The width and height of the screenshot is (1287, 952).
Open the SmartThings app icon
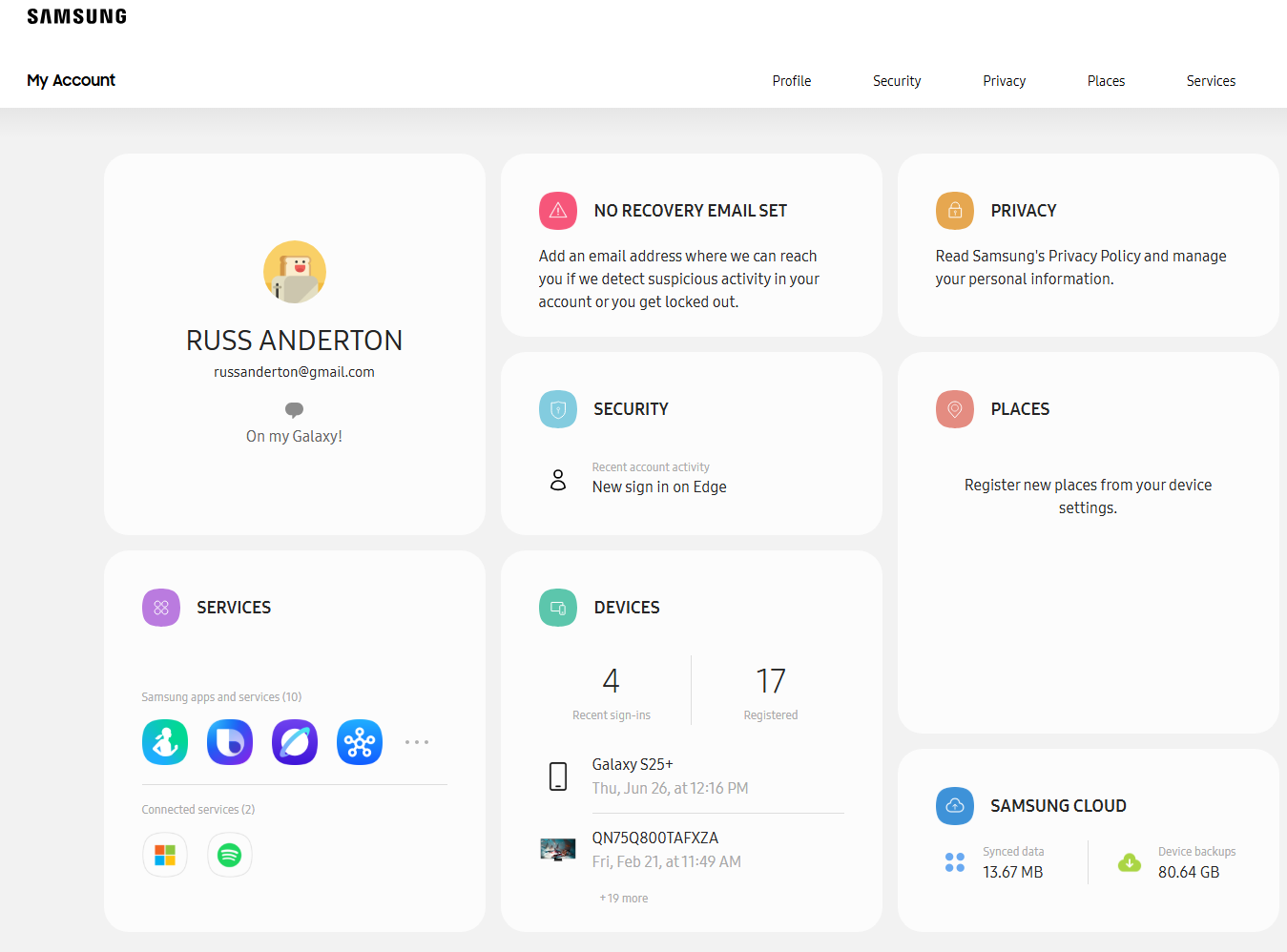(360, 742)
